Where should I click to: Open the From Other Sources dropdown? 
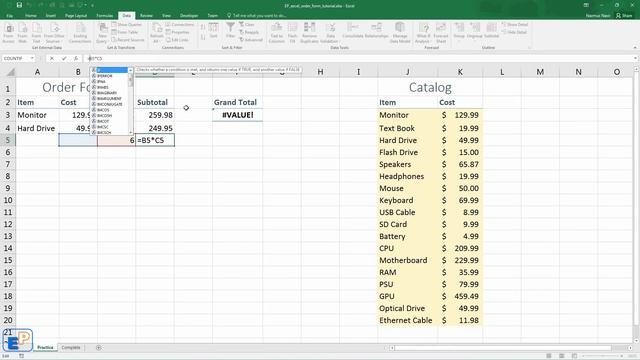pyautogui.click(x=55, y=33)
